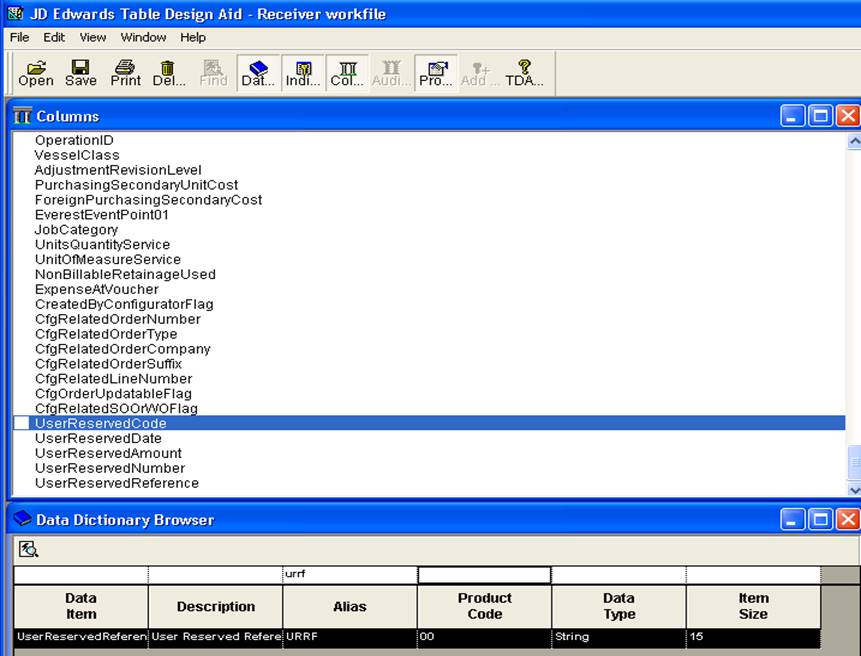Click the Data Type column header
The height and width of the screenshot is (656, 861).
tap(619, 607)
